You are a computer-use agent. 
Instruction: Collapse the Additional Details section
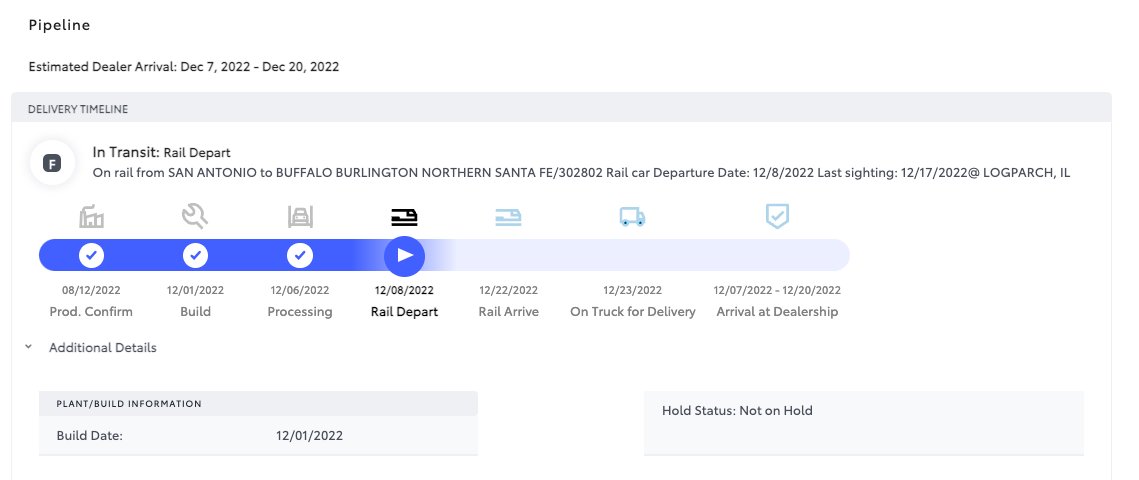point(102,348)
